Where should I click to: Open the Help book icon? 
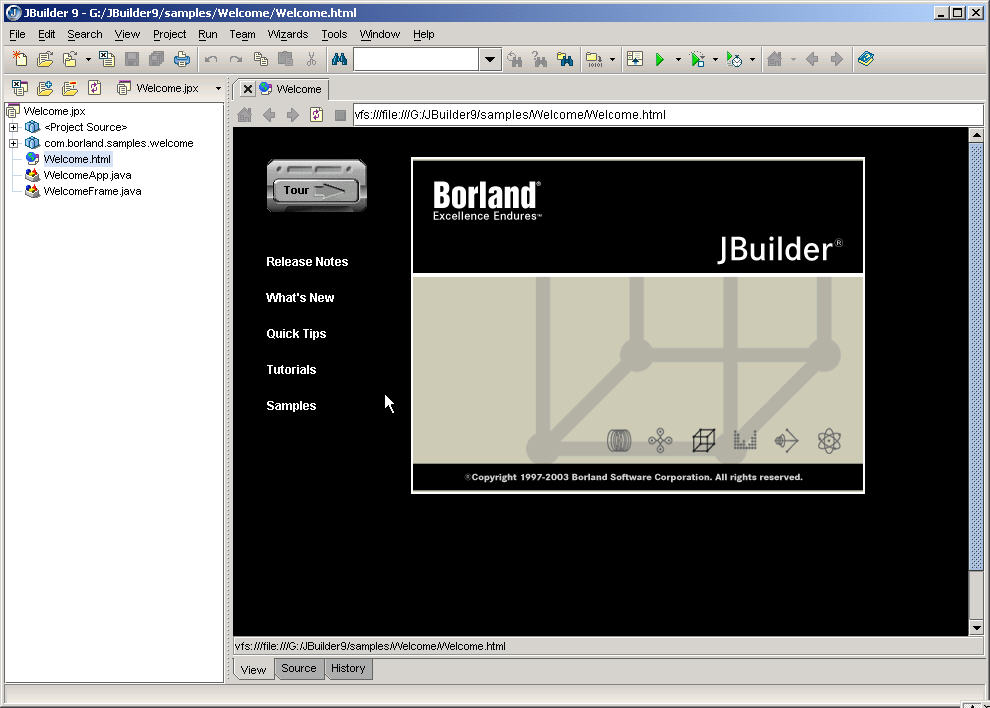click(x=866, y=60)
